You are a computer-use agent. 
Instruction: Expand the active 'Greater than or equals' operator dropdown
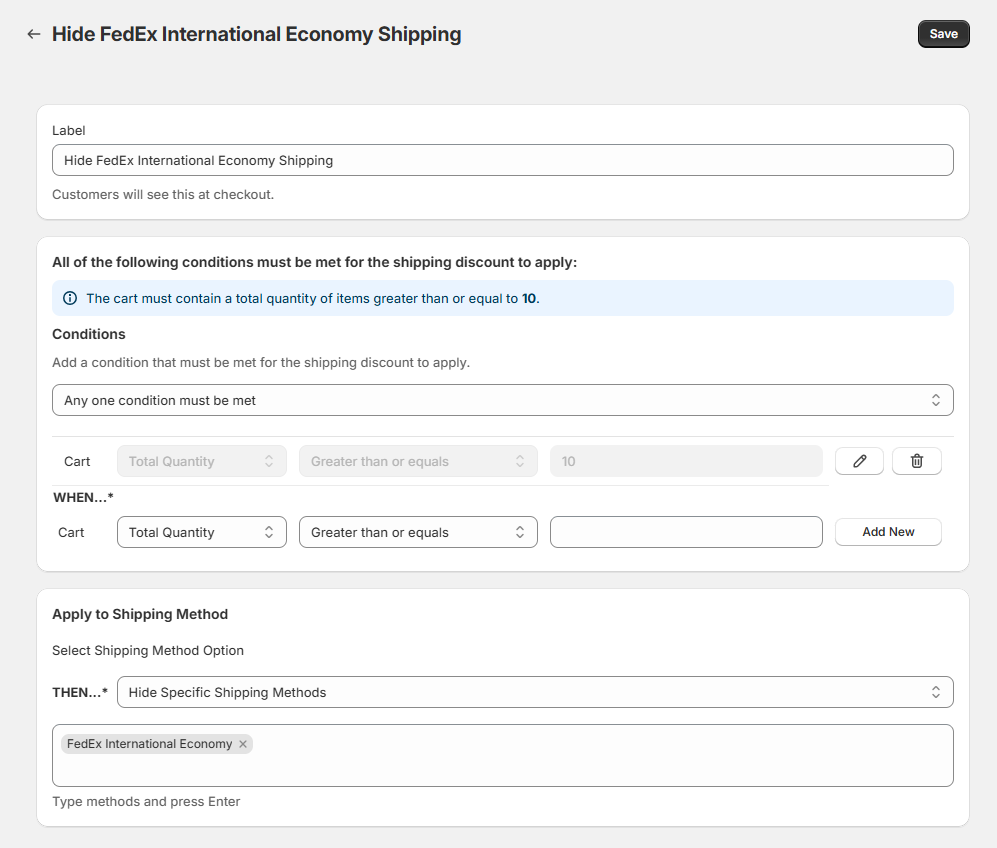point(418,532)
